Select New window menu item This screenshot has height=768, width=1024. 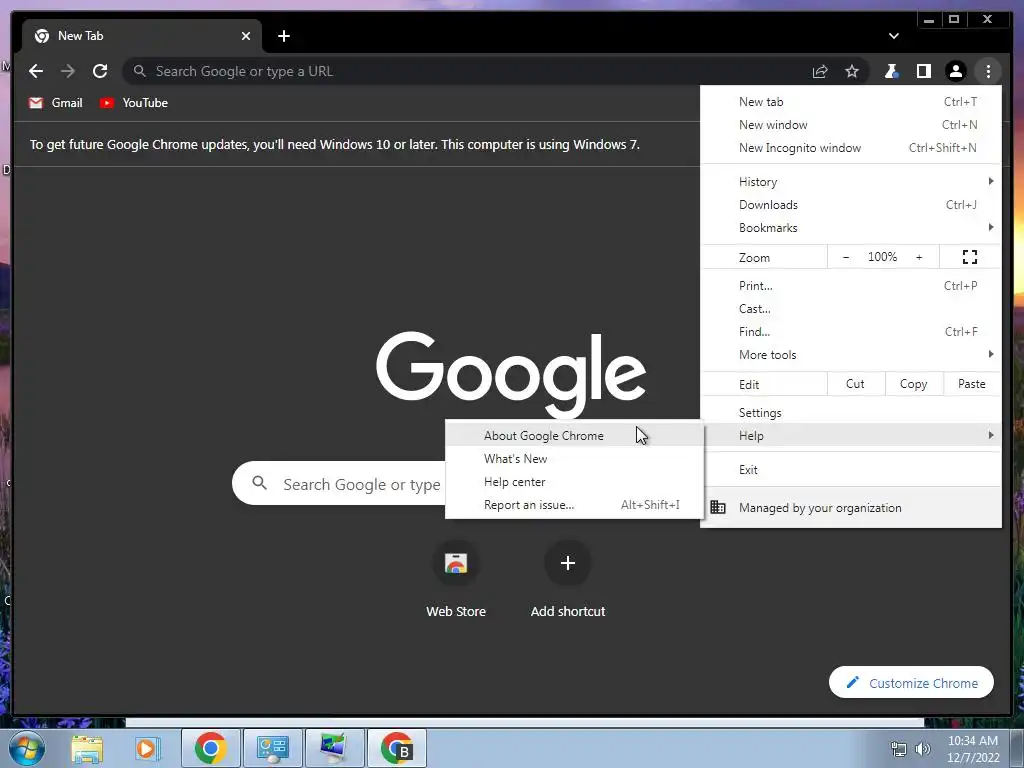[851, 125]
